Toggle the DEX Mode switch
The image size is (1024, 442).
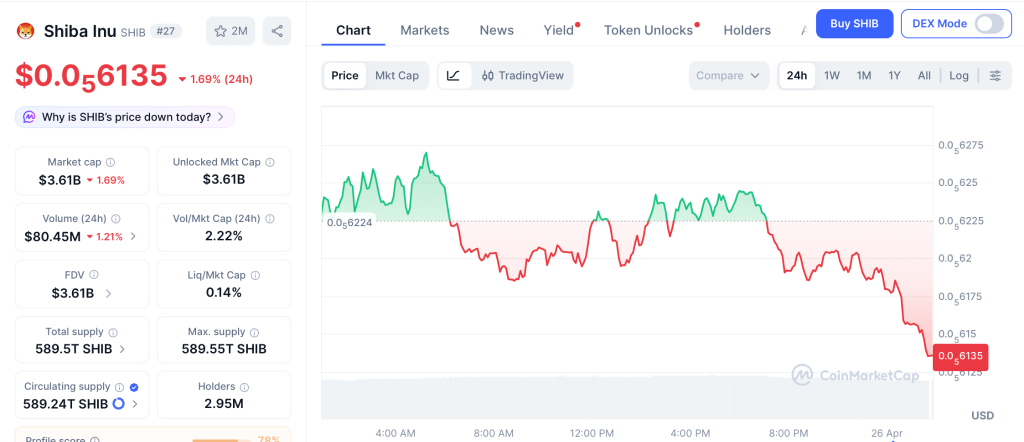pos(988,23)
